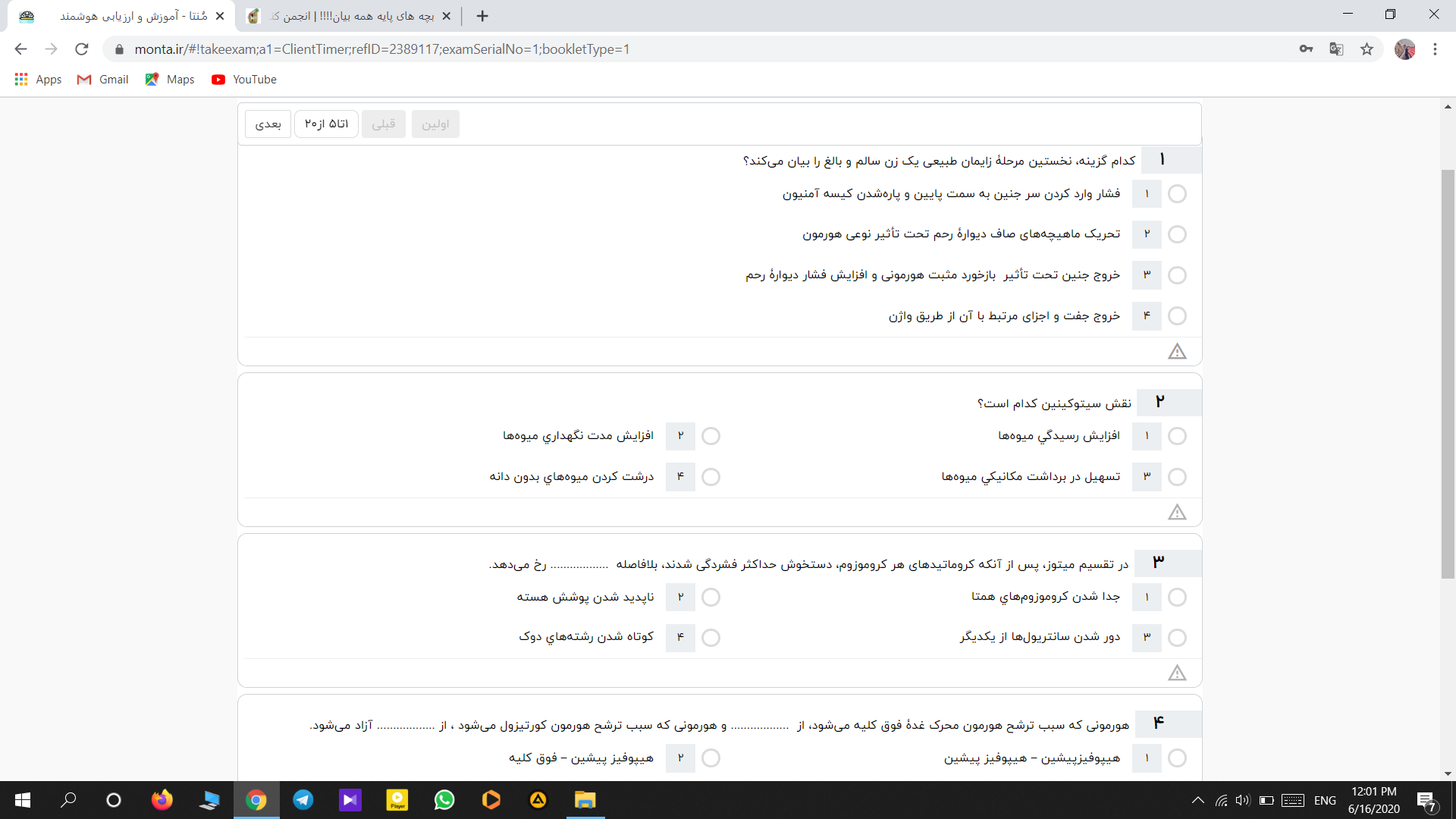The image size is (1456, 819).
Task: Open WhatsApp from the taskbar
Action: point(444,800)
